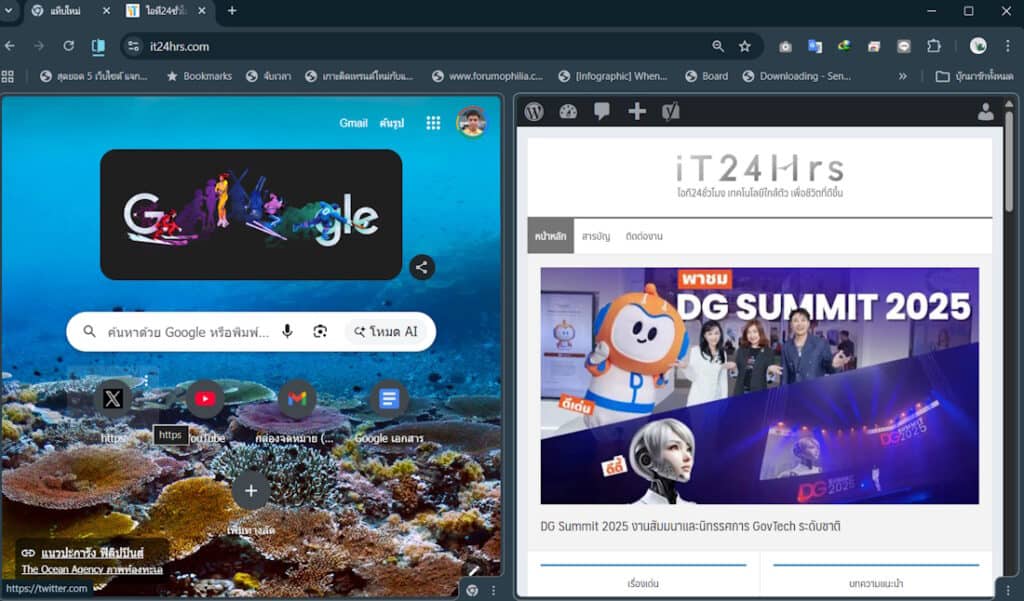Select the ติดต่องาน menu item
The width and height of the screenshot is (1024, 601).
pos(644,236)
